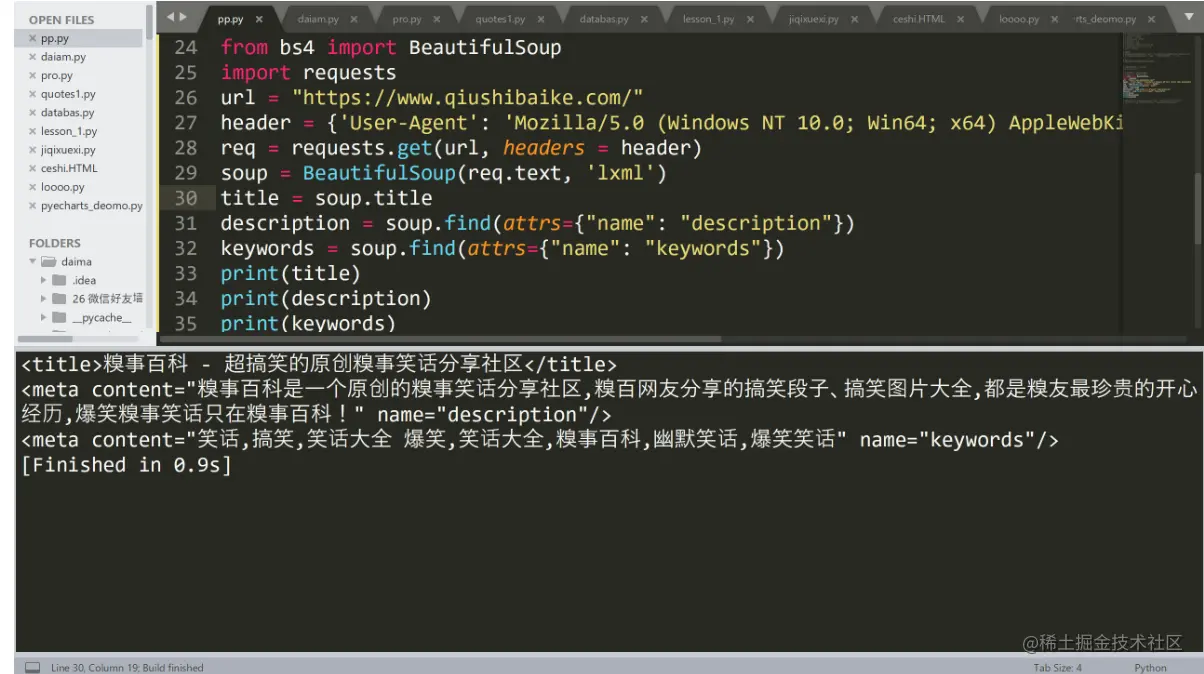Close the quotes1.py tab
The width and height of the screenshot is (1204, 674).
click(x=542, y=19)
